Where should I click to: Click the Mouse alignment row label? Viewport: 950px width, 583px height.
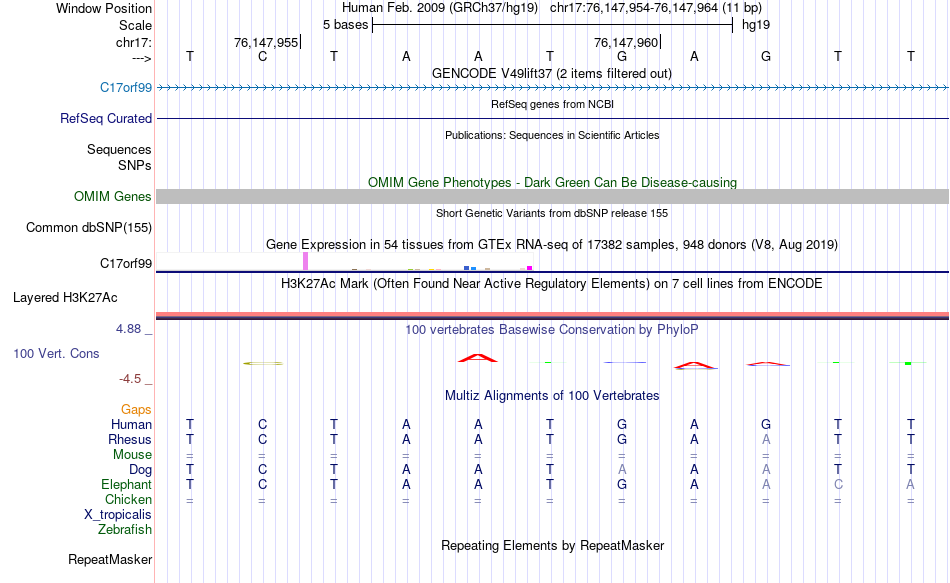click(x=132, y=455)
